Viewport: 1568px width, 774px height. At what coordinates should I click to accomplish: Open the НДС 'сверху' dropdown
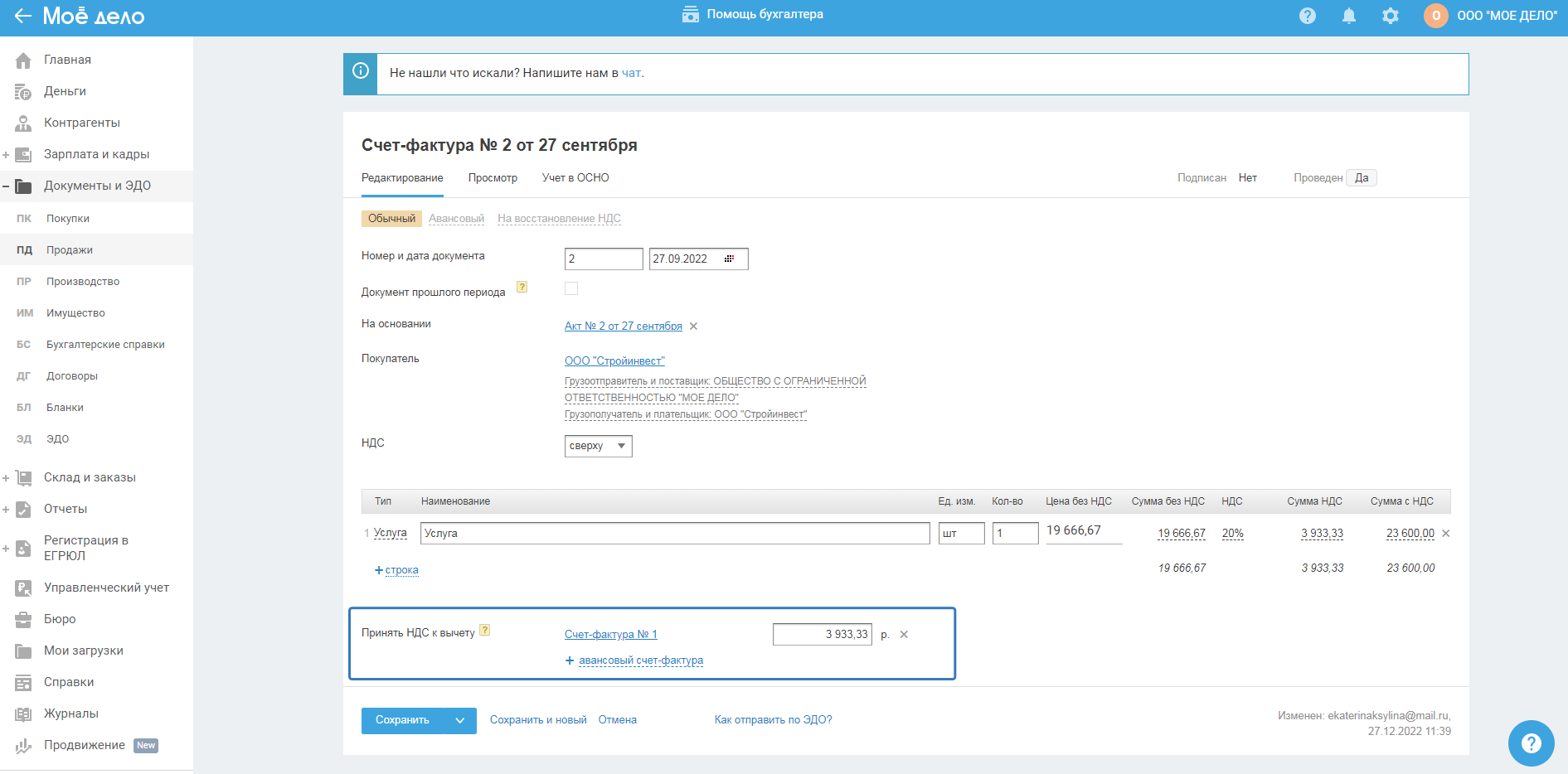click(x=598, y=446)
